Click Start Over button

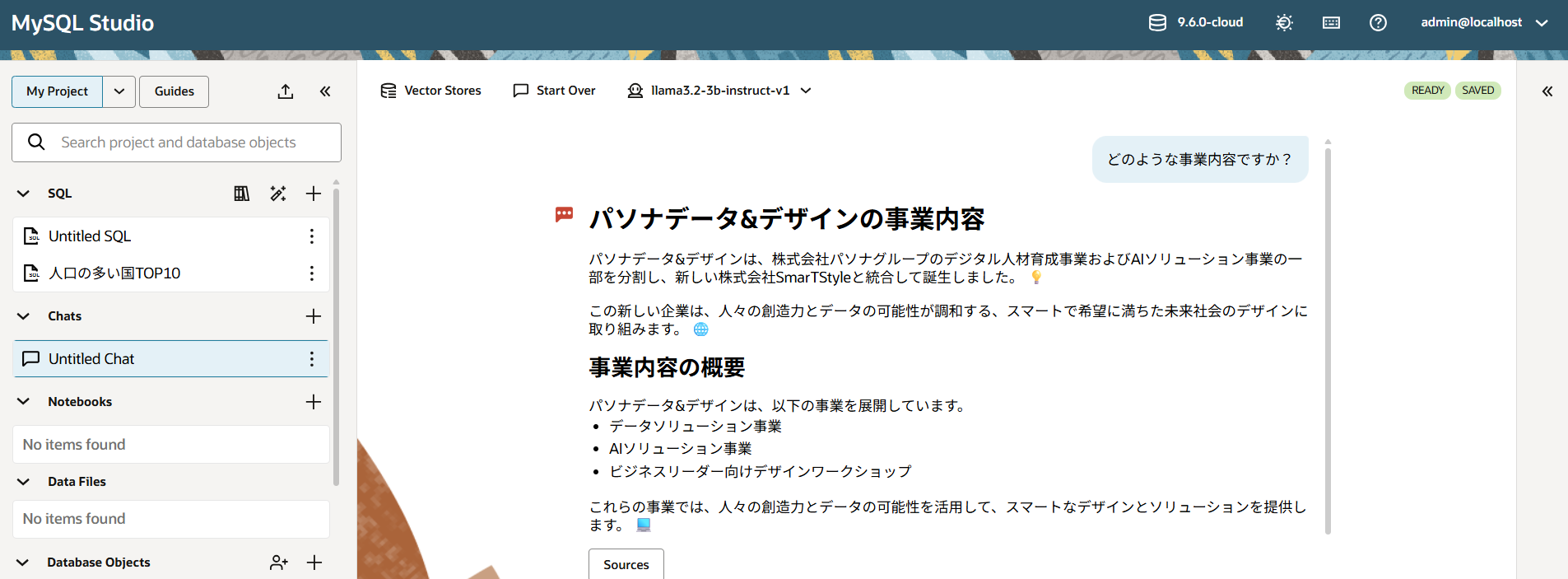coord(554,91)
